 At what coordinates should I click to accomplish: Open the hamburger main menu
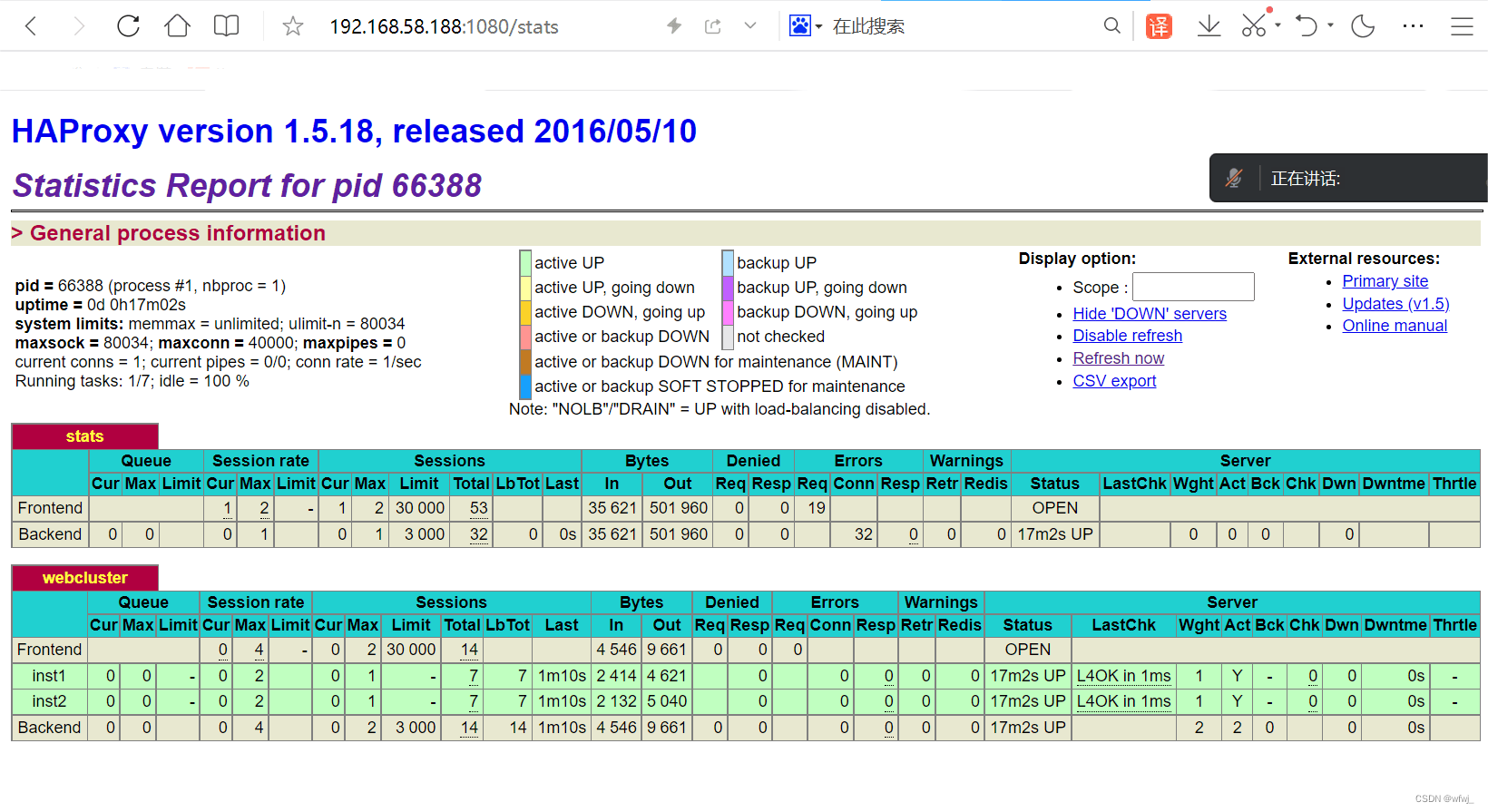tap(1462, 26)
